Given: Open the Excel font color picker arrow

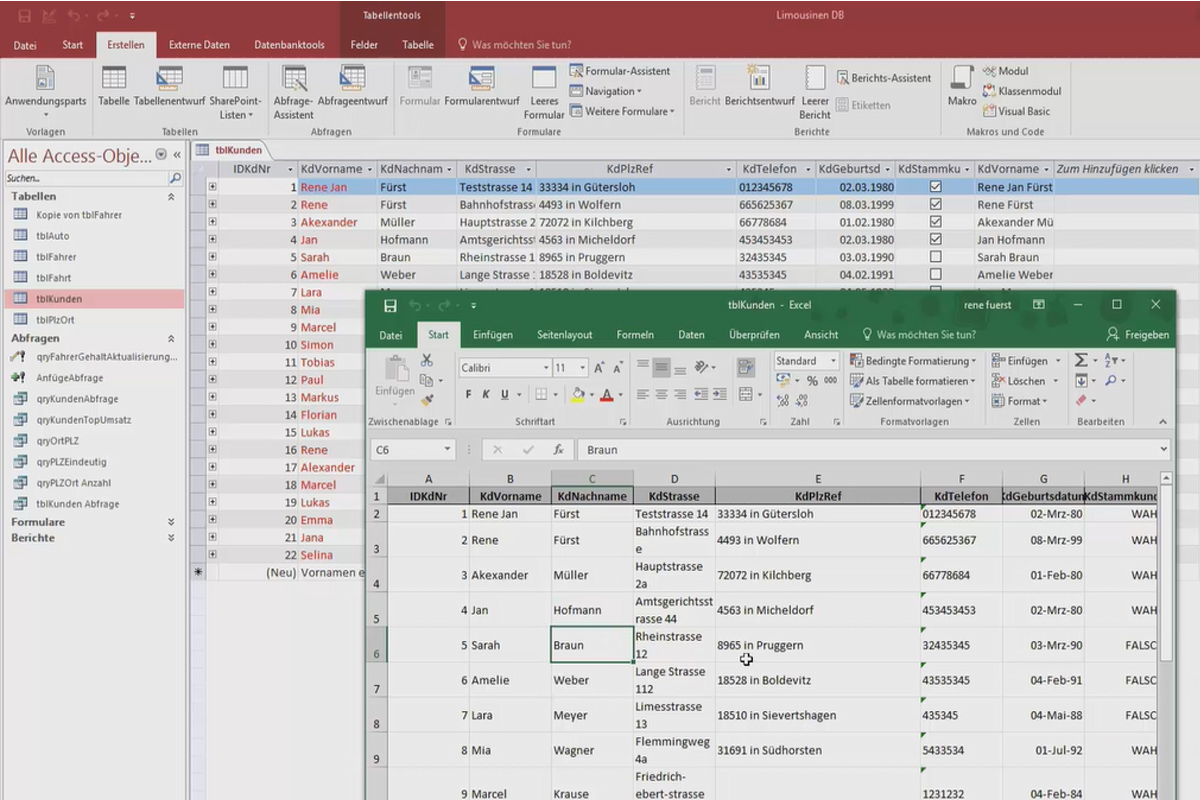Looking at the screenshot, I should 620,394.
